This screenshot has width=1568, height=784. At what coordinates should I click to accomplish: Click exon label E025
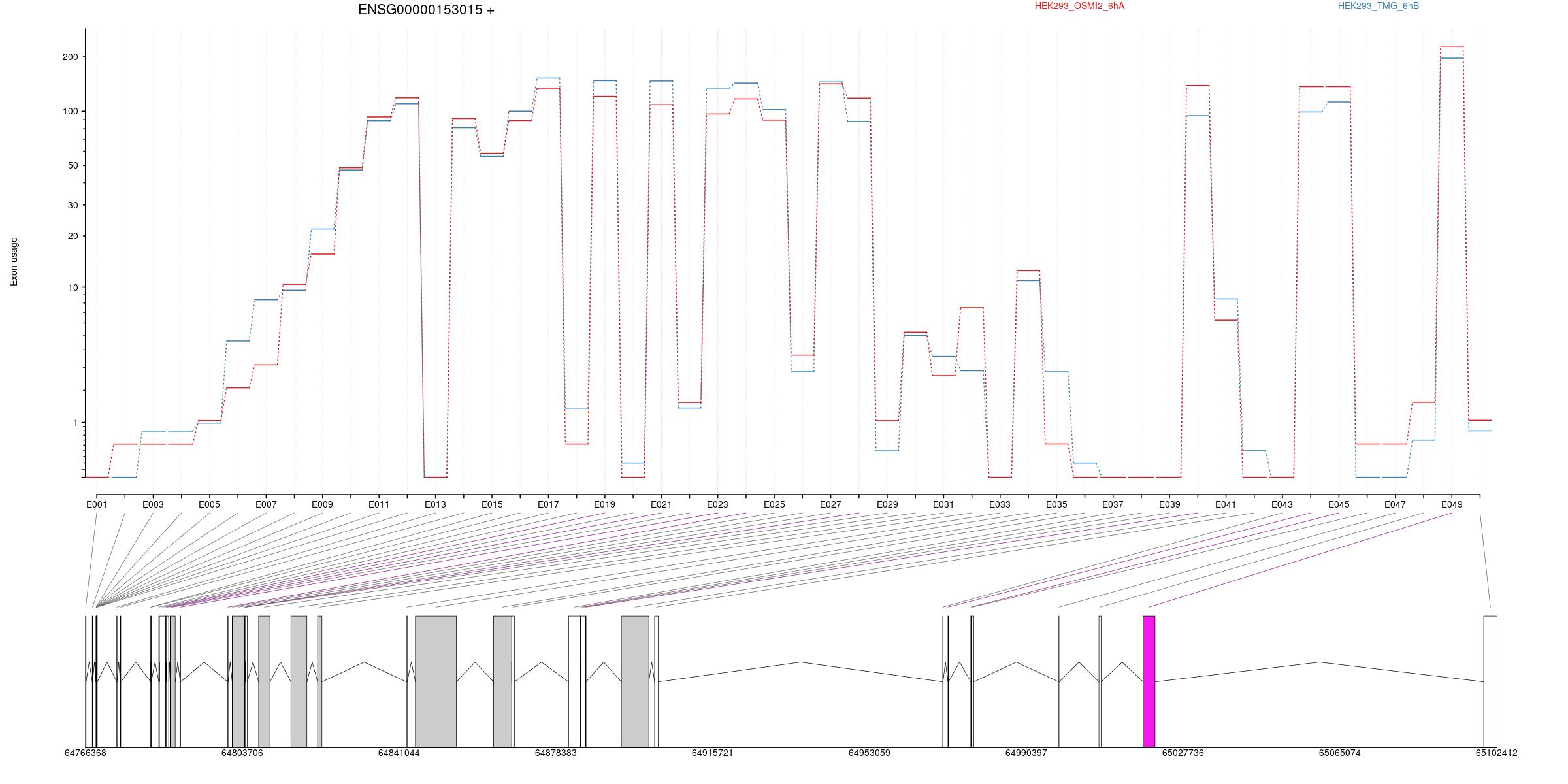click(774, 504)
